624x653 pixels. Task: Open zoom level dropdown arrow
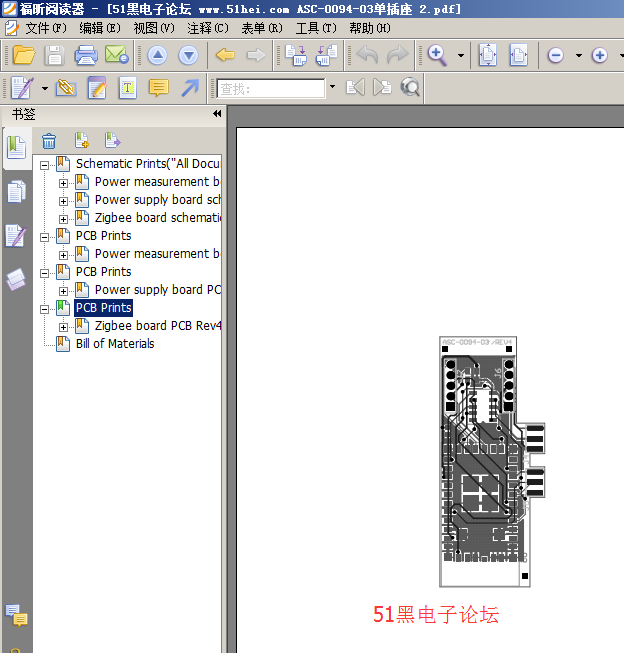[579, 55]
